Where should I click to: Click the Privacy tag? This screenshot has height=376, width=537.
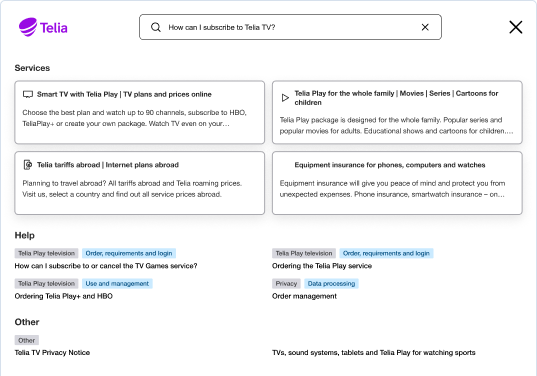click(286, 284)
